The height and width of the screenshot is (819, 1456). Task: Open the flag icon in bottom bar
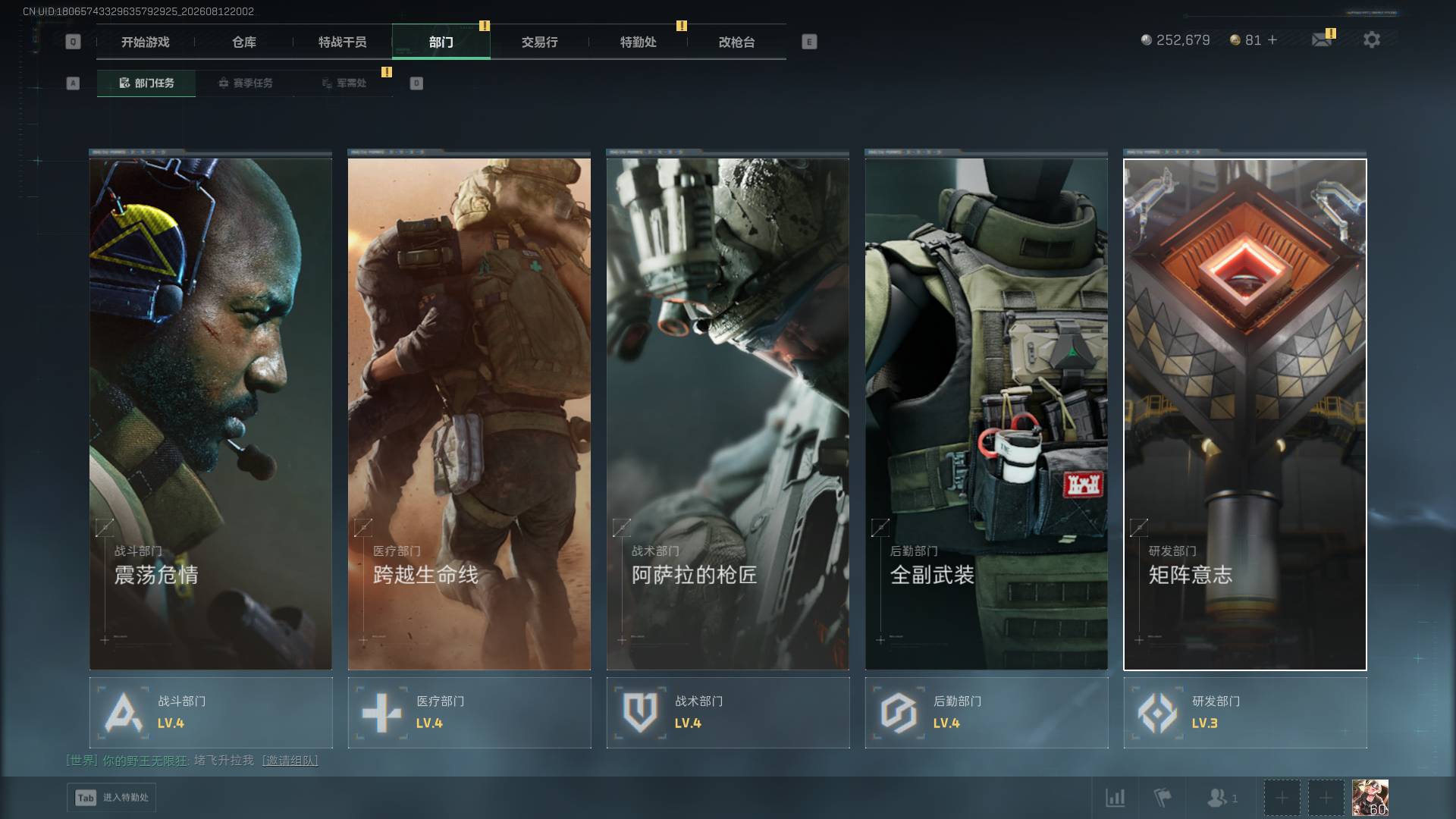coord(1163,798)
